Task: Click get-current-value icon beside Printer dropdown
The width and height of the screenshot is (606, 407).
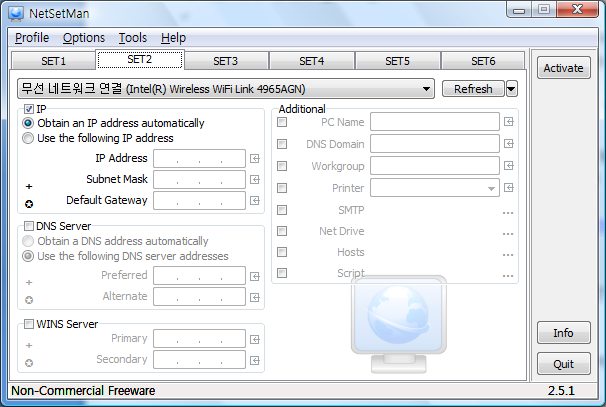Action: tap(509, 187)
